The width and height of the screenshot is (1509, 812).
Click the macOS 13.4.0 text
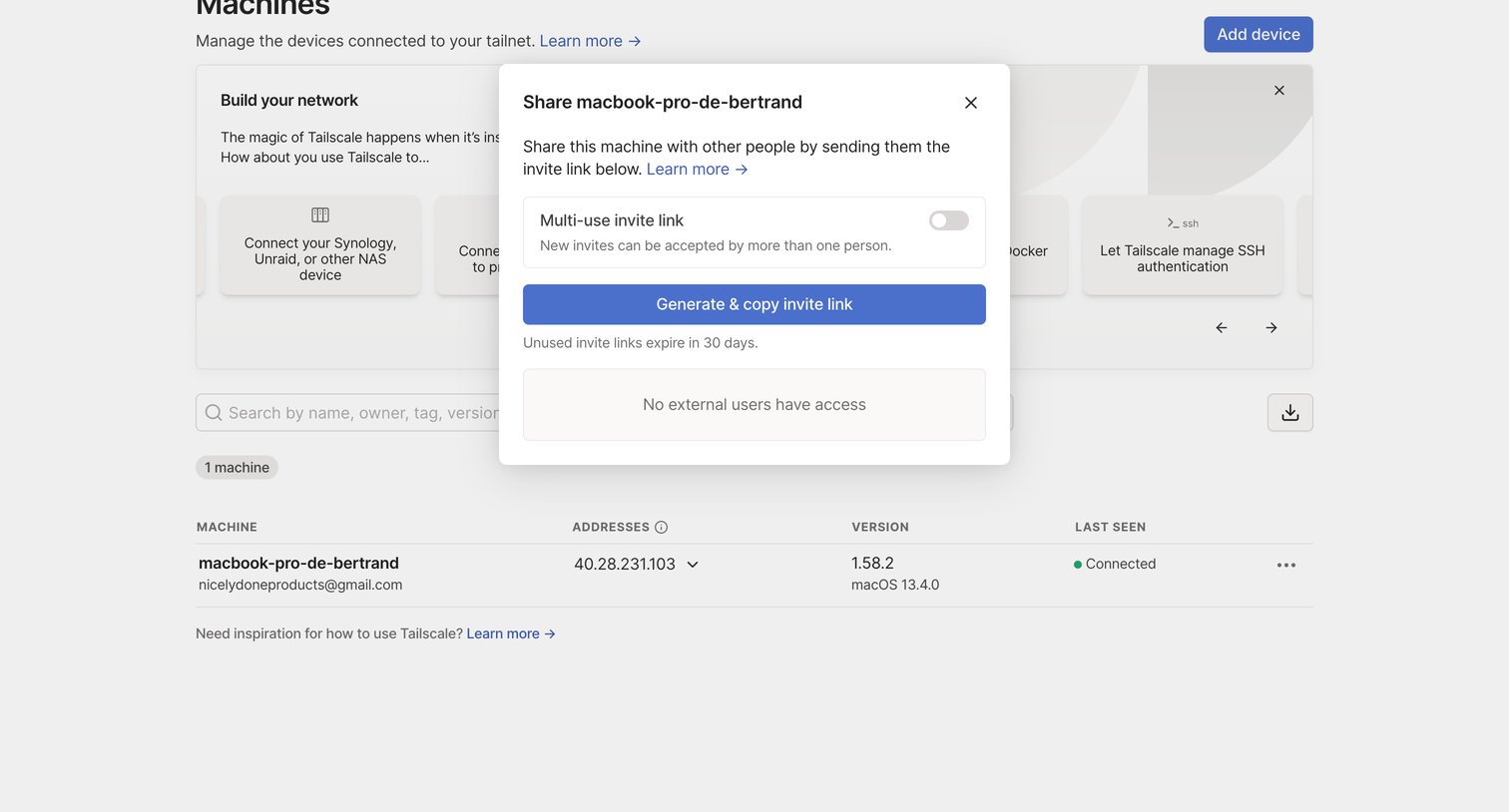click(x=895, y=586)
